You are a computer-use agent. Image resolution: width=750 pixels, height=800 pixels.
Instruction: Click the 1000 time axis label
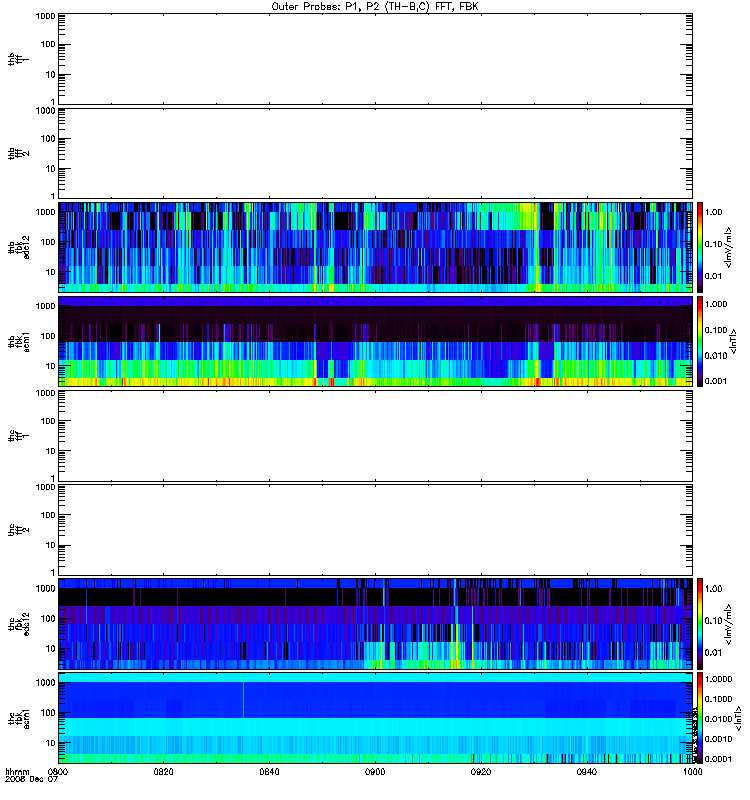(692, 772)
